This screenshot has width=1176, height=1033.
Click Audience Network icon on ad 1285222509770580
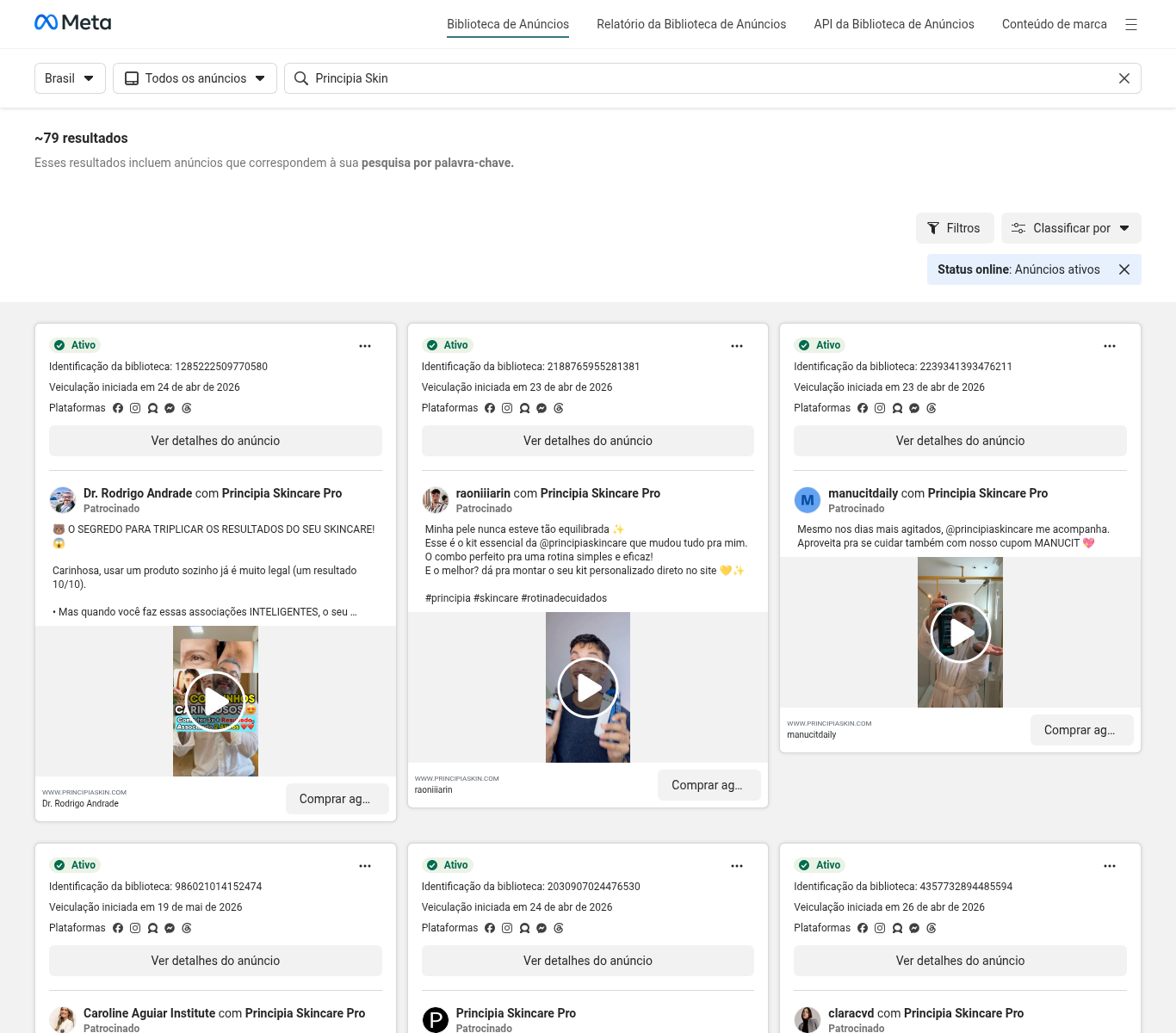click(152, 408)
